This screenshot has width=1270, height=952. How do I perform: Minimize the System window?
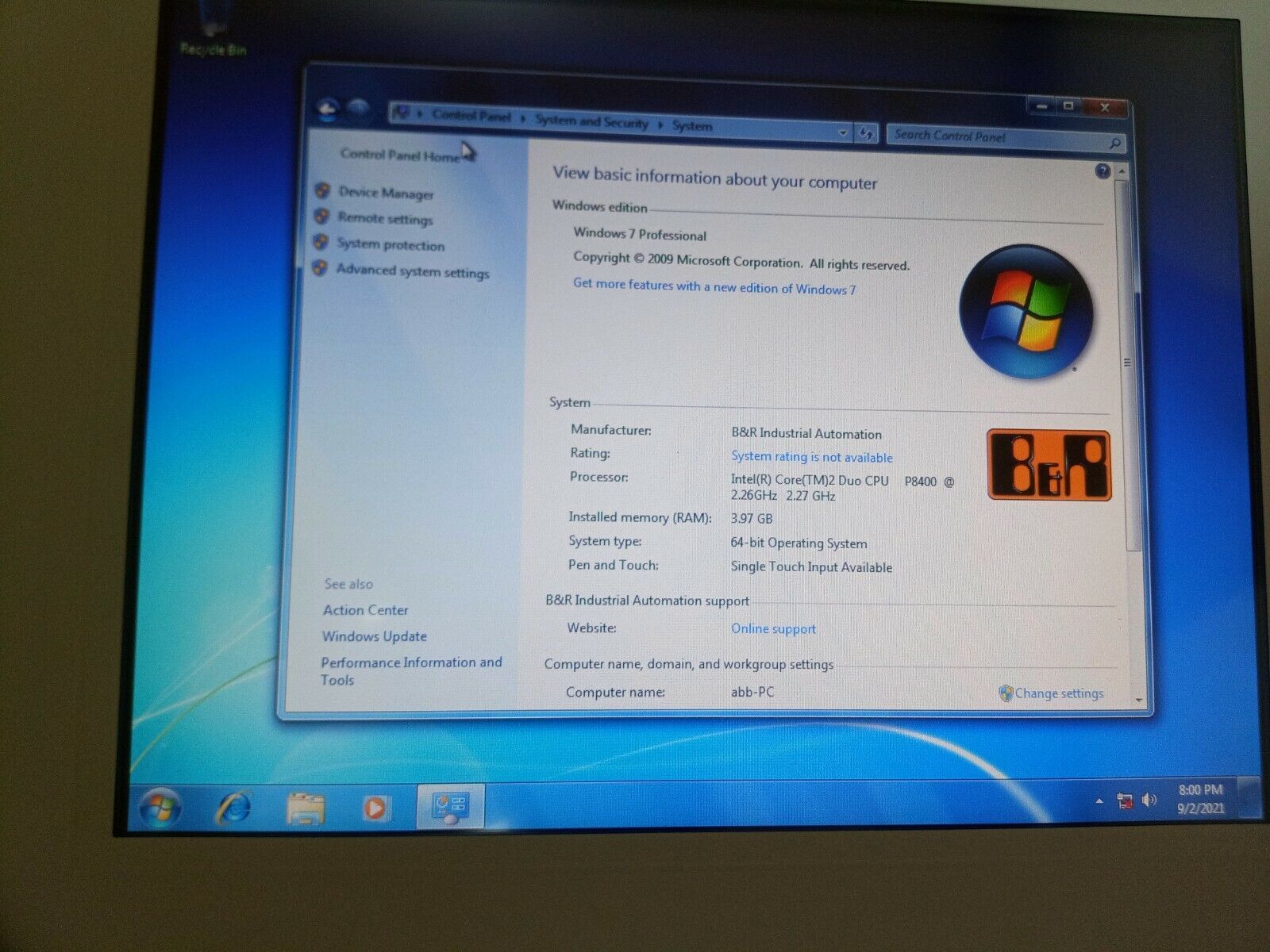1042,106
